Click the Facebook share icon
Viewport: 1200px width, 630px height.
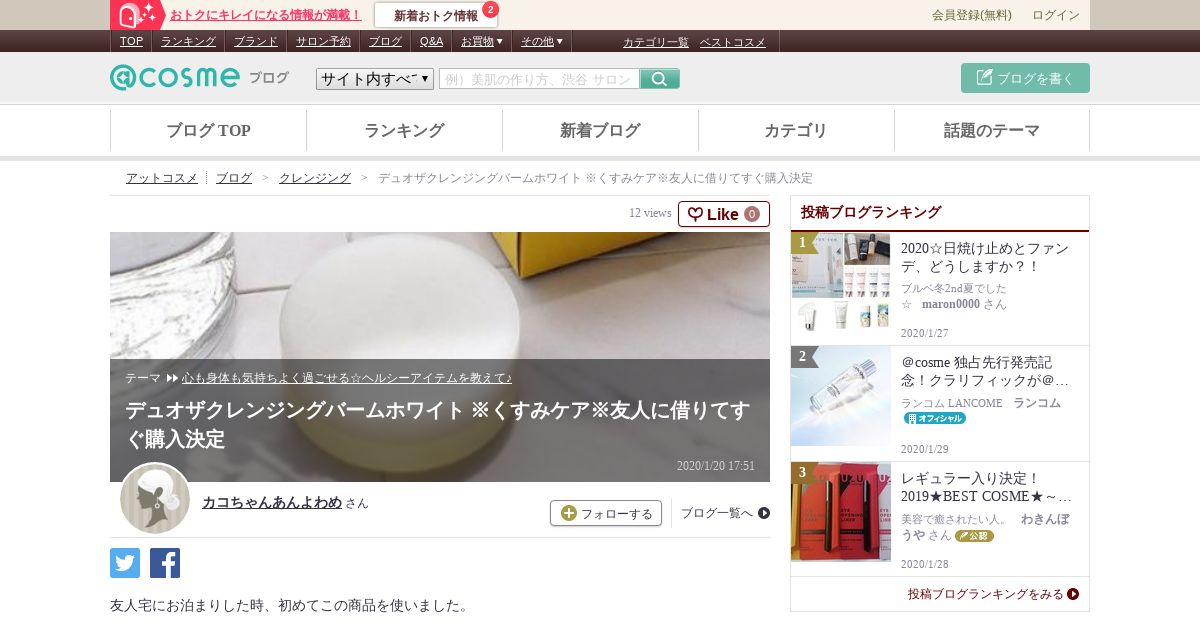(165, 563)
